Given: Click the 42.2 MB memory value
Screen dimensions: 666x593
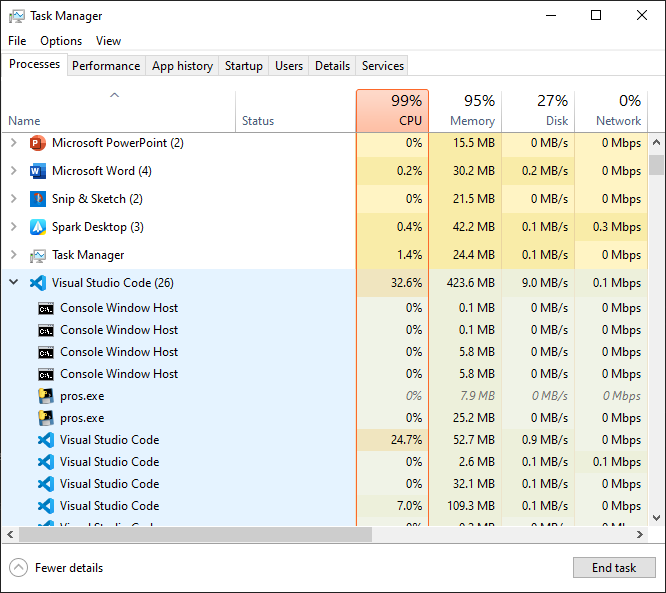Looking at the screenshot, I should click(474, 227).
